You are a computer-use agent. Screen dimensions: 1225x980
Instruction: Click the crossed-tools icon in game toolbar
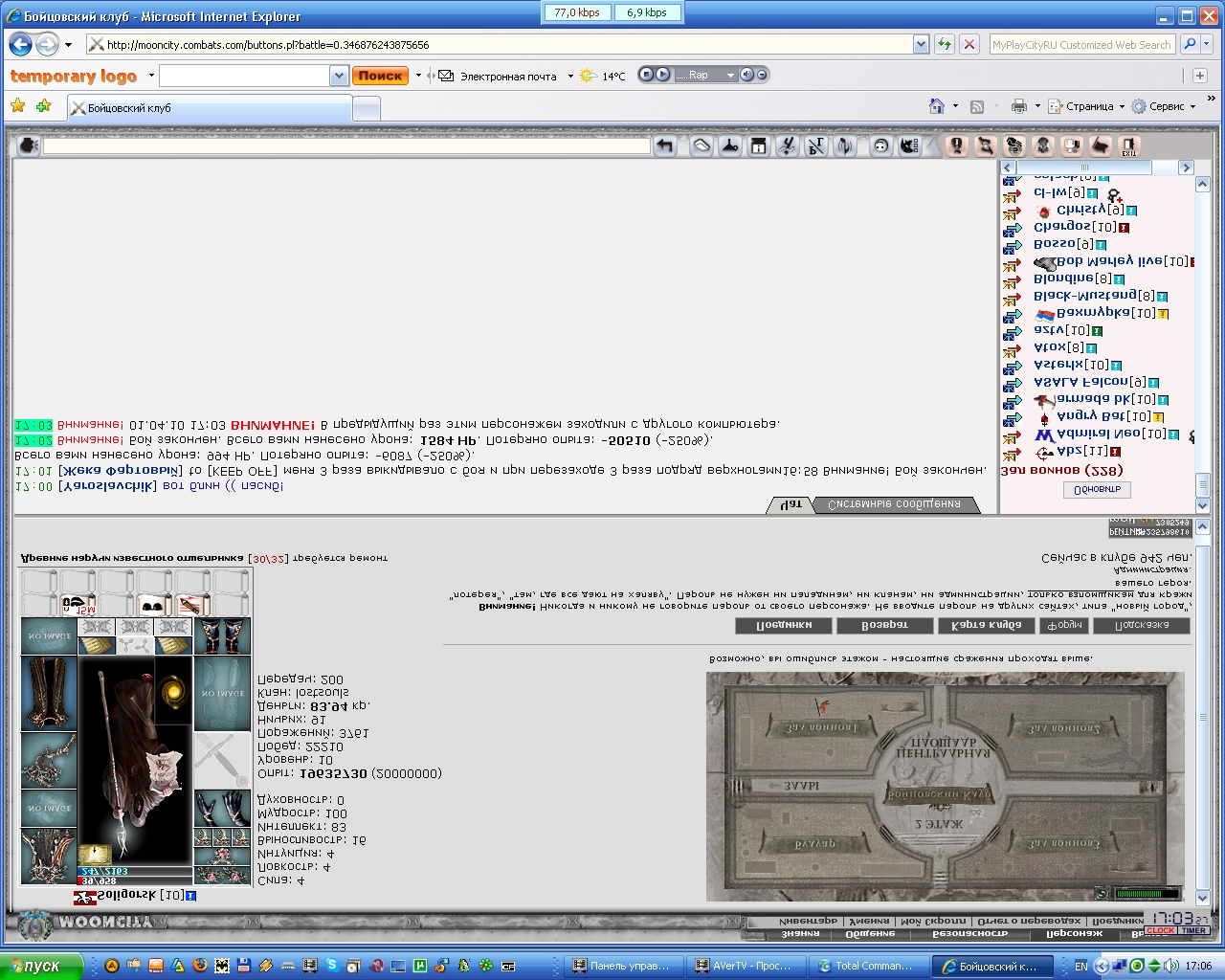(x=787, y=145)
